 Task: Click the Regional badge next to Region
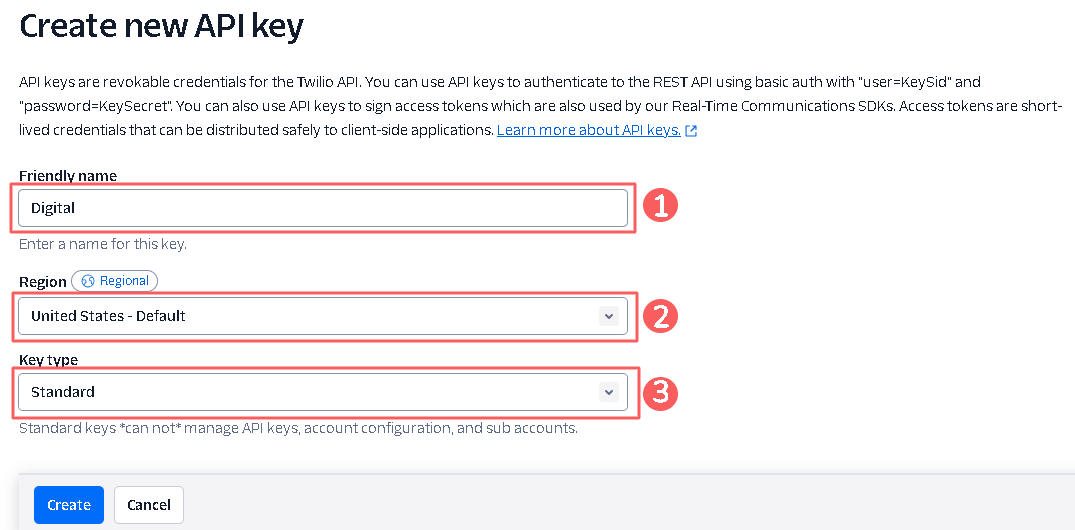(x=115, y=281)
